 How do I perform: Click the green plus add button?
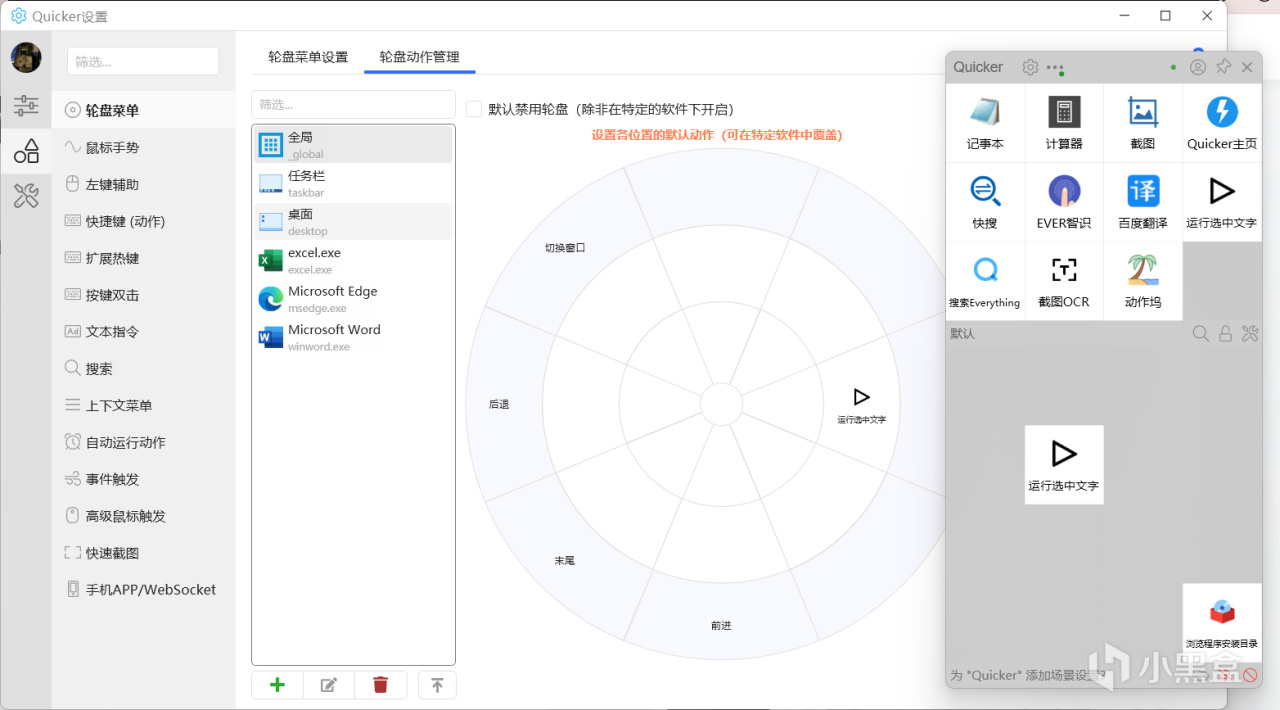[x=278, y=685]
